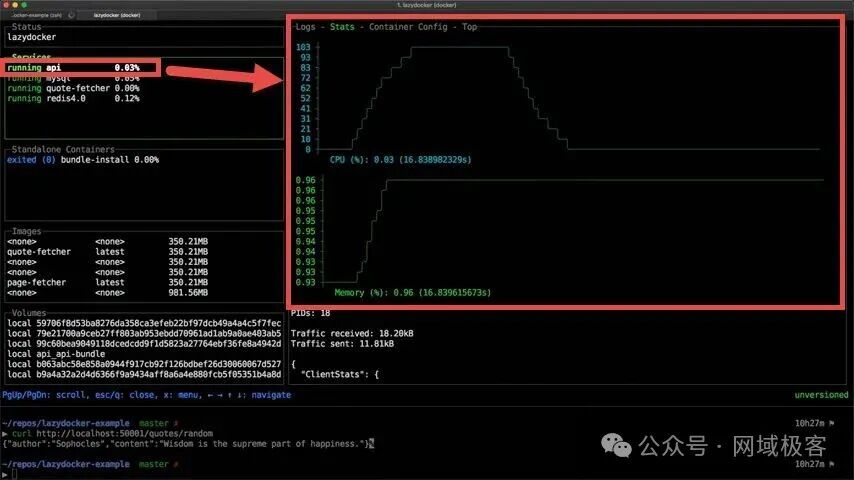Select the api_api-bundle volume
Image resolution: width=854 pixels, height=480 pixels.
coord(56,354)
